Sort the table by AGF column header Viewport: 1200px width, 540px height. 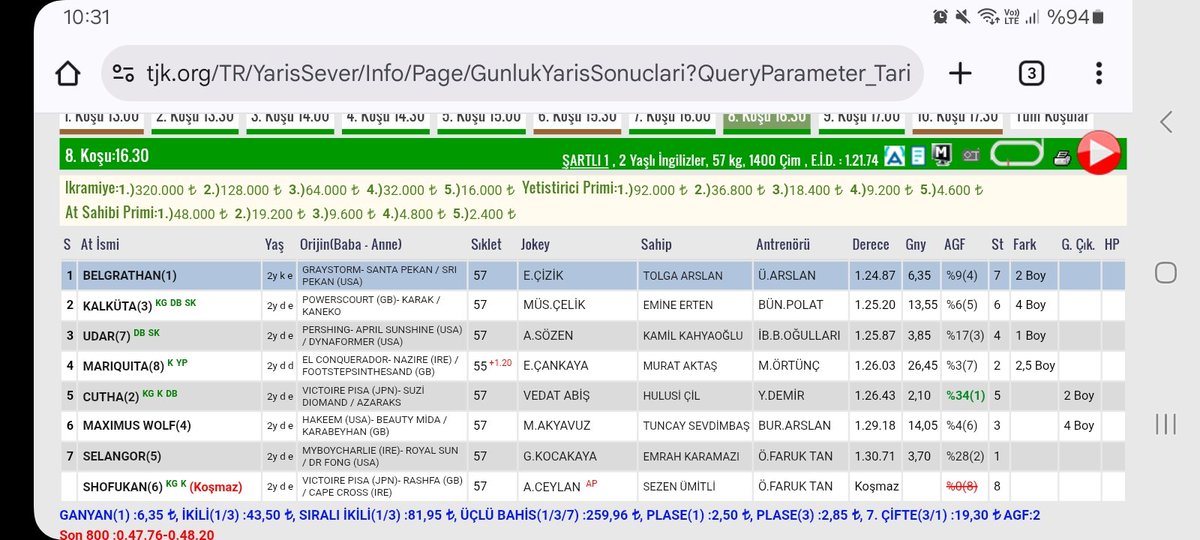954,244
